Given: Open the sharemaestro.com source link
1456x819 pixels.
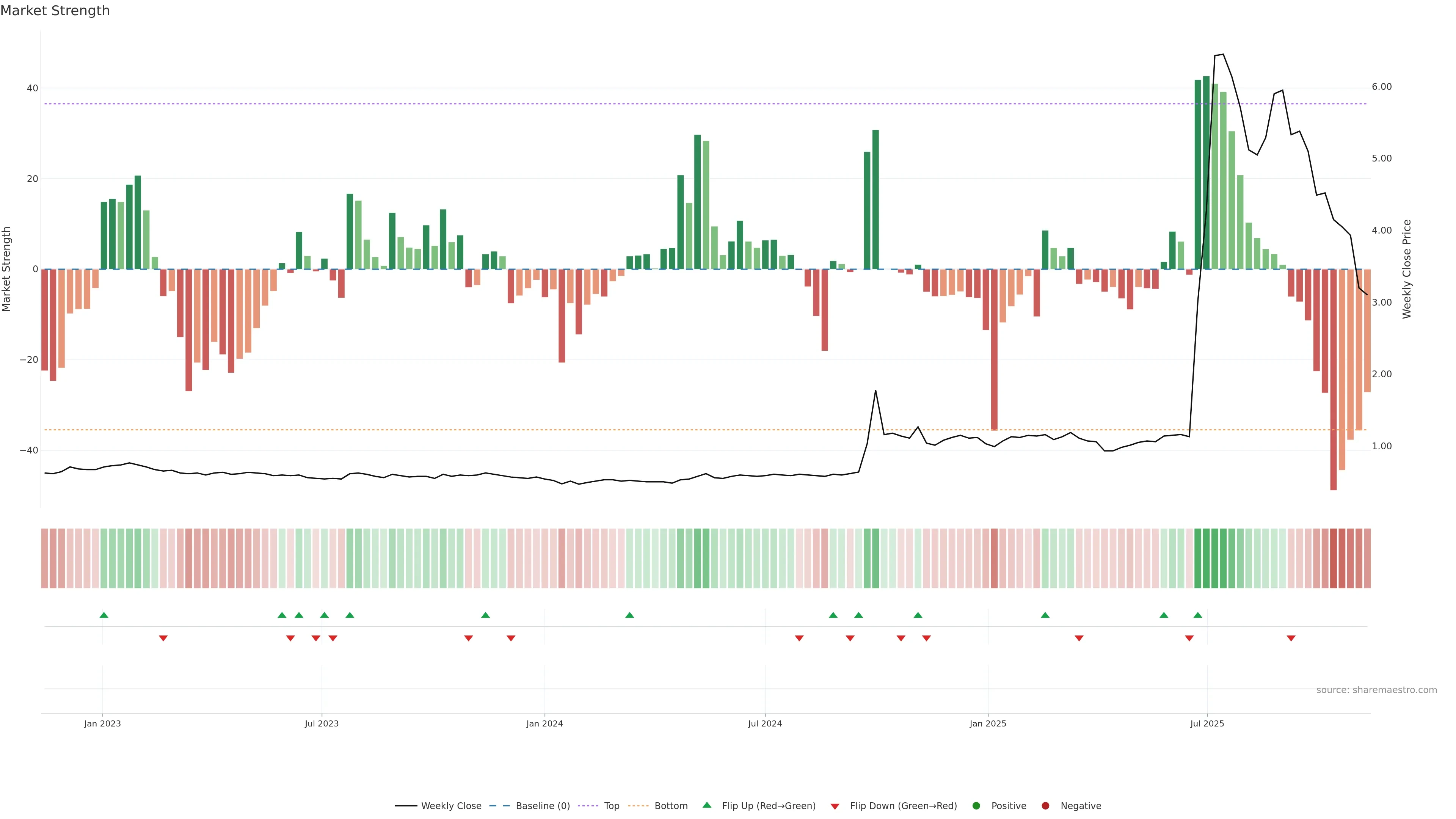Looking at the screenshot, I should pyautogui.click(x=1376, y=690).
